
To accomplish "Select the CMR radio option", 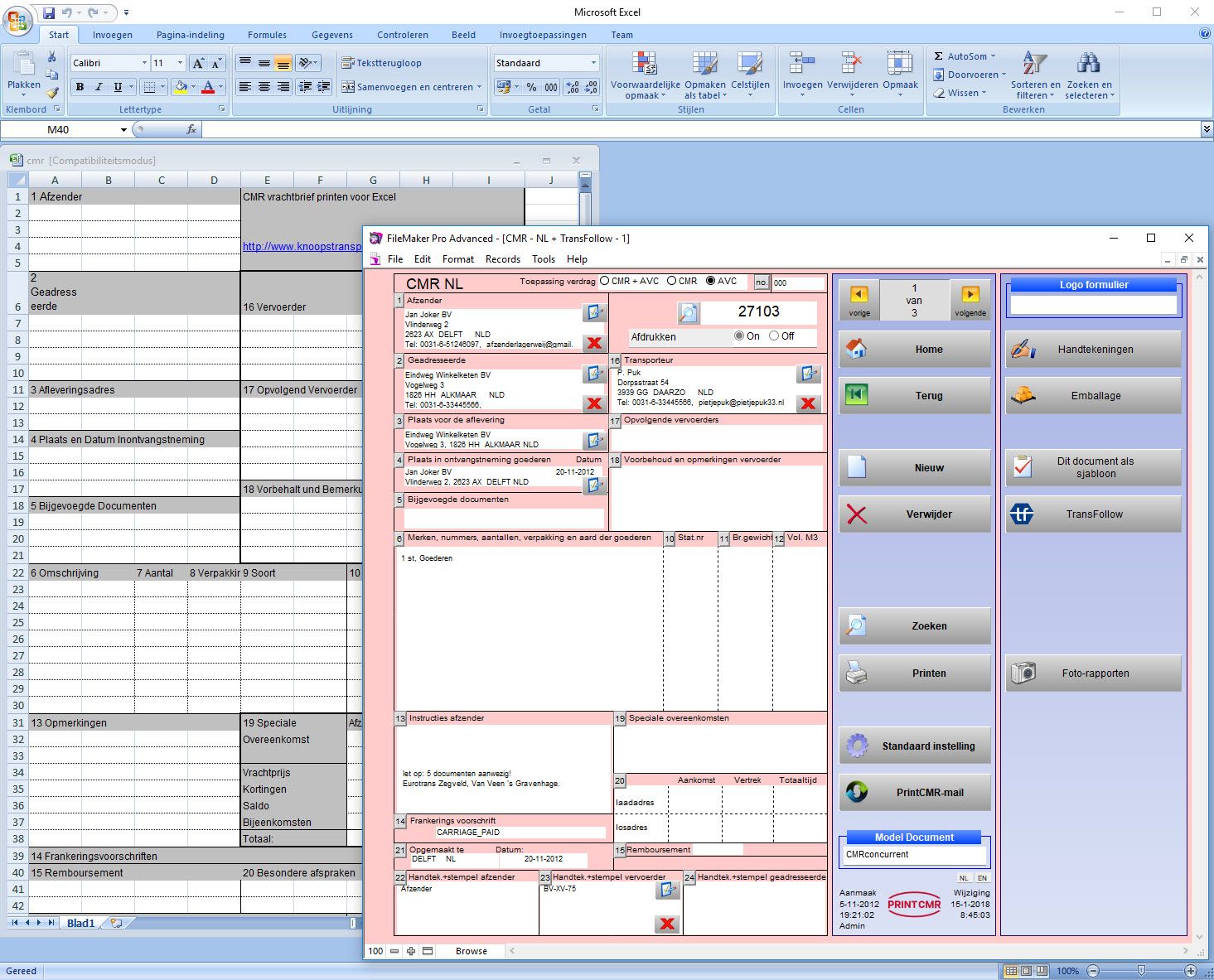I will pyautogui.click(x=671, y=281).
